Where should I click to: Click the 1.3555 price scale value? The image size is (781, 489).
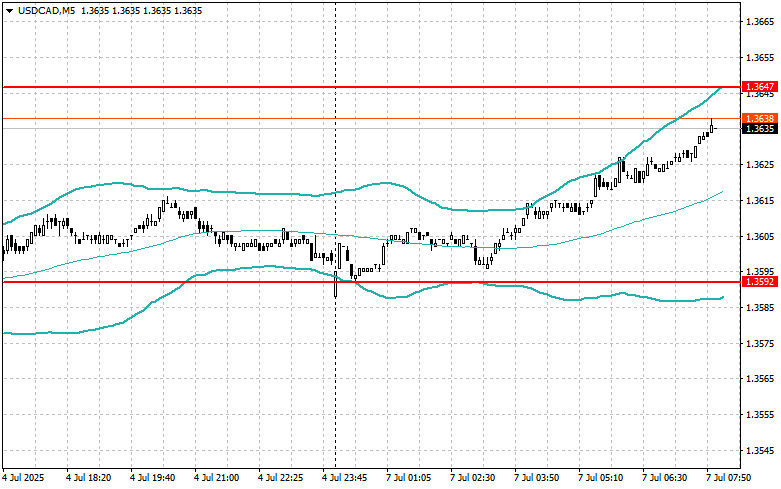coord(761,415)
